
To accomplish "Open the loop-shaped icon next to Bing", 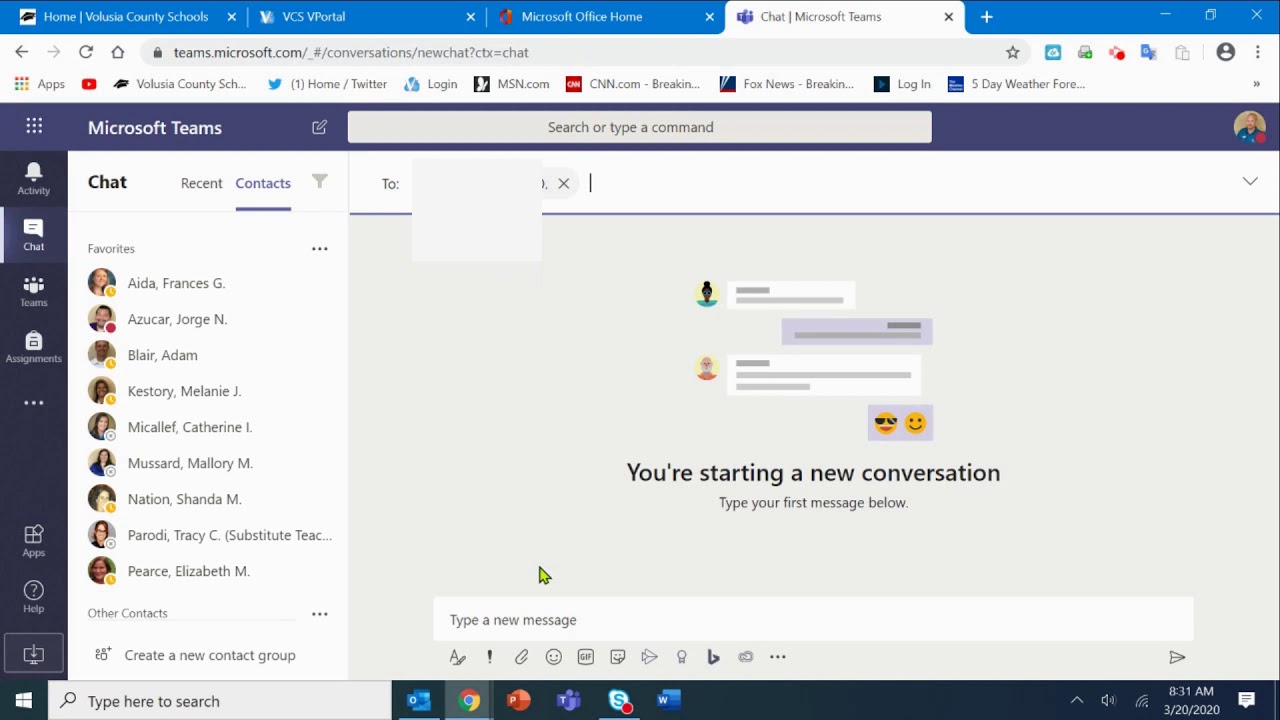I will pyautogui.click(x=745, y=657).
